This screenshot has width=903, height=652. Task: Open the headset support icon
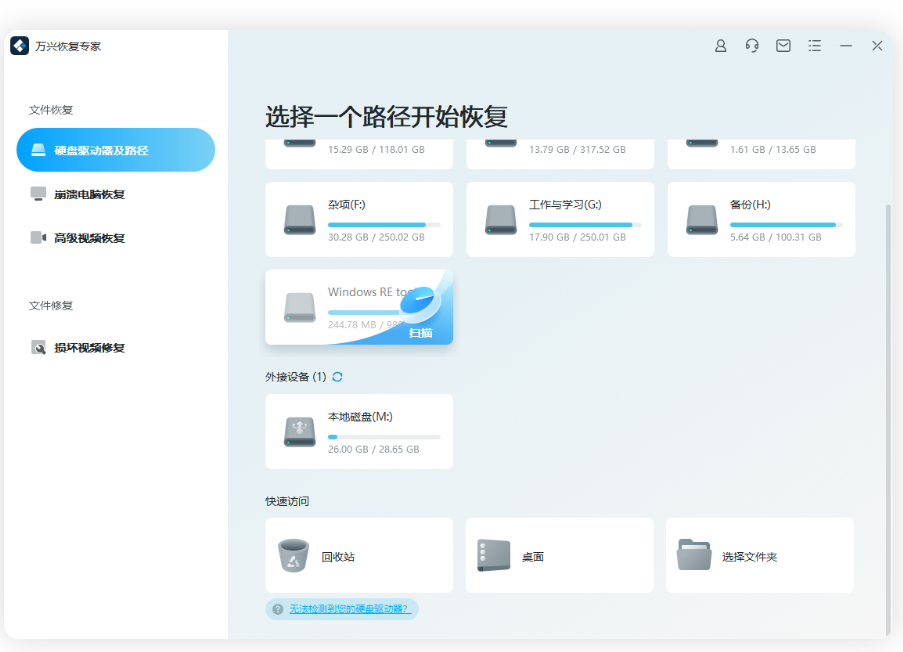tap(751, 46)
